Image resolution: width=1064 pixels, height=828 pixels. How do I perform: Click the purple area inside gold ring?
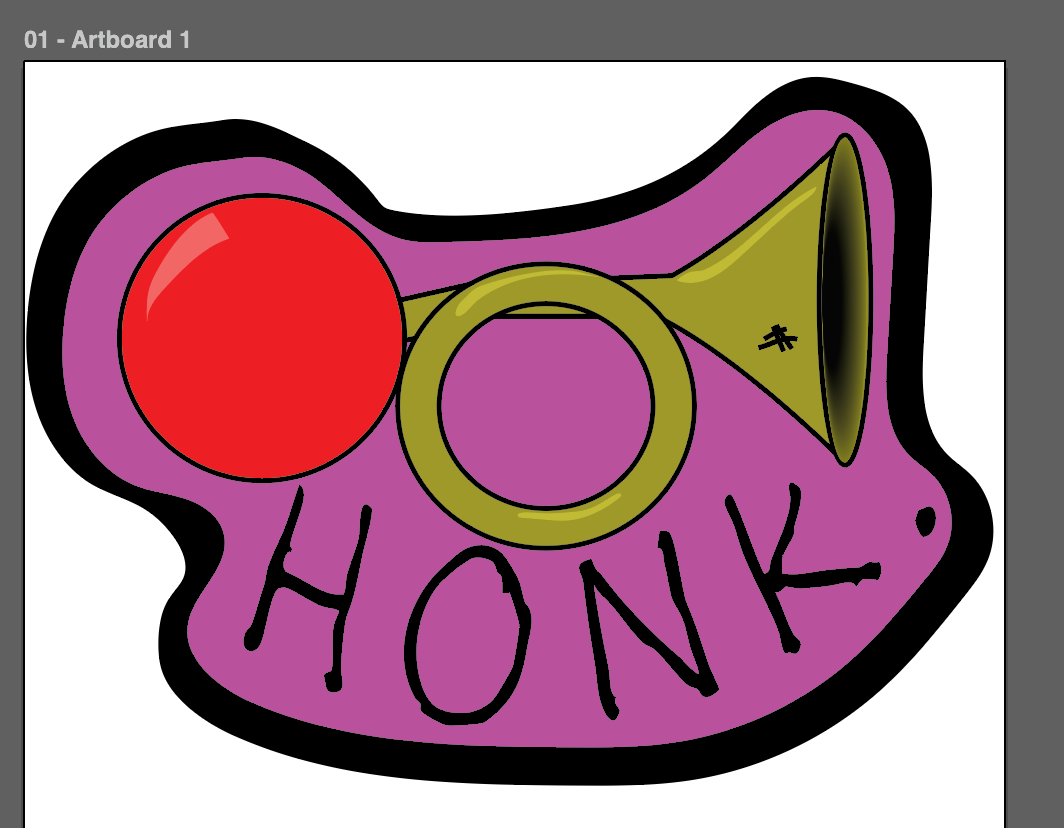coord(545,410)
